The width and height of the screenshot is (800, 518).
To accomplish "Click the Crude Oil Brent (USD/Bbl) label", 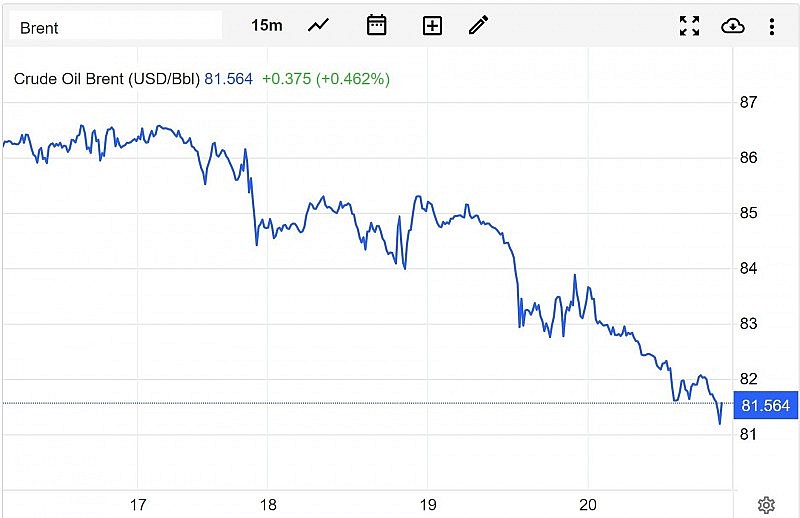I will click(x=107, y=78).
